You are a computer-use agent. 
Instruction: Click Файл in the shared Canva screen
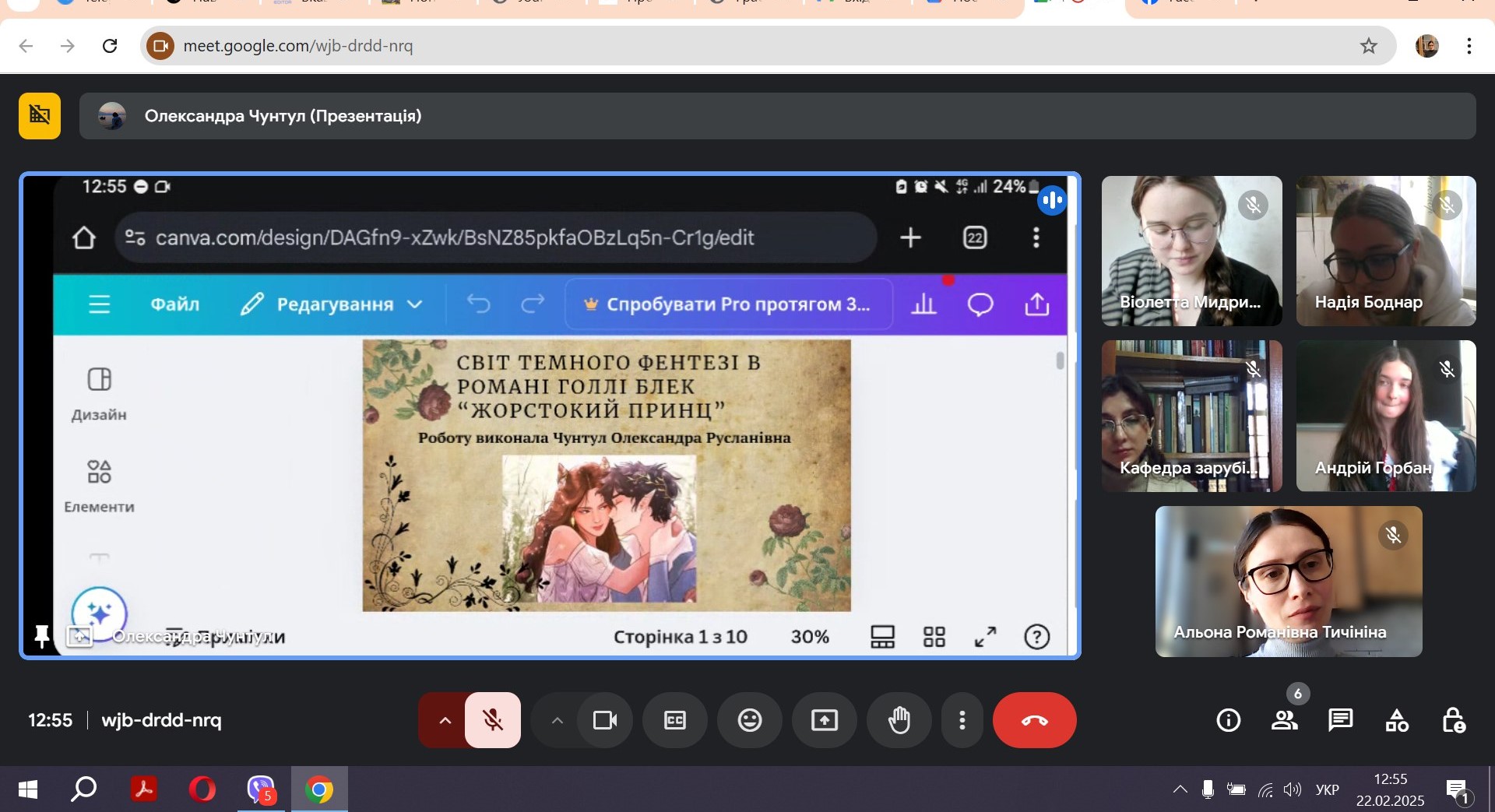click(175, 304)
